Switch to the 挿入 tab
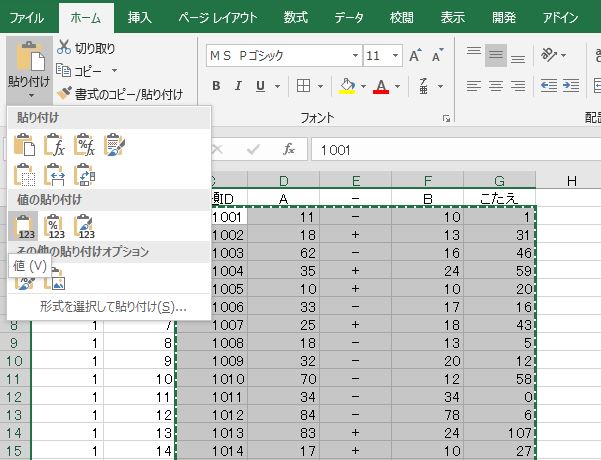 pyautogui.click(x=140, y=18)
